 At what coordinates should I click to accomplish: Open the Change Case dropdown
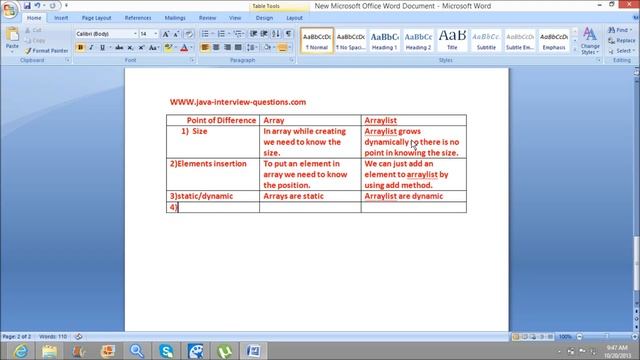click(x=153, y=48)
